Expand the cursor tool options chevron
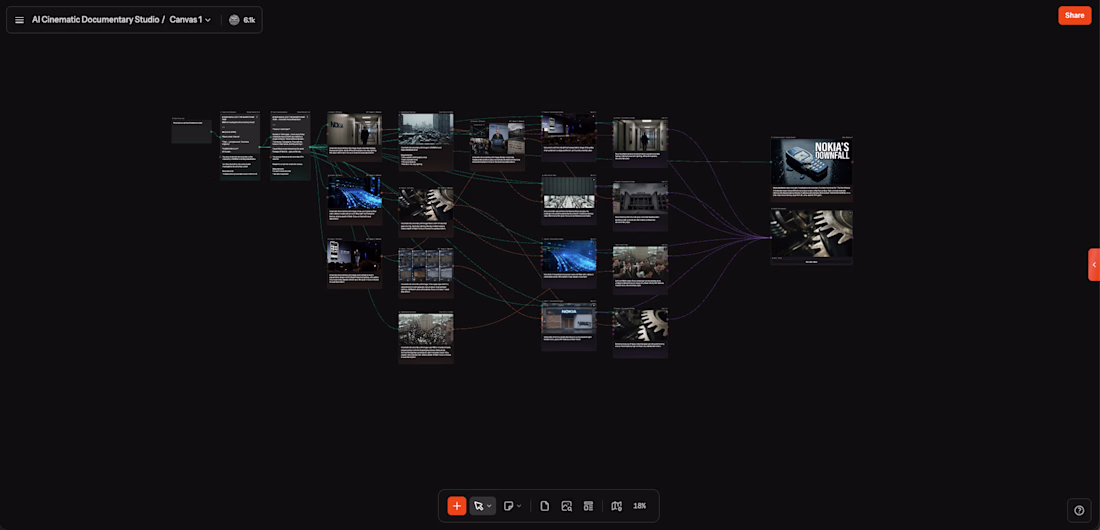Viewport: 1100px width, 530px height. click(490, 506)
